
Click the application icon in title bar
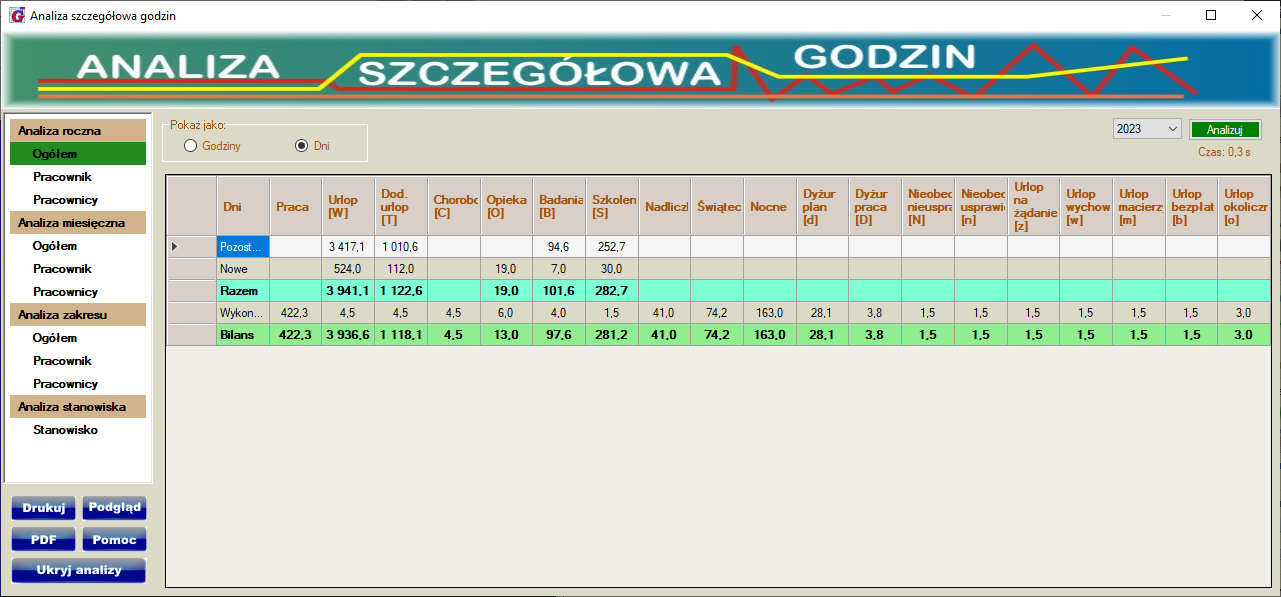coord(16,16)
